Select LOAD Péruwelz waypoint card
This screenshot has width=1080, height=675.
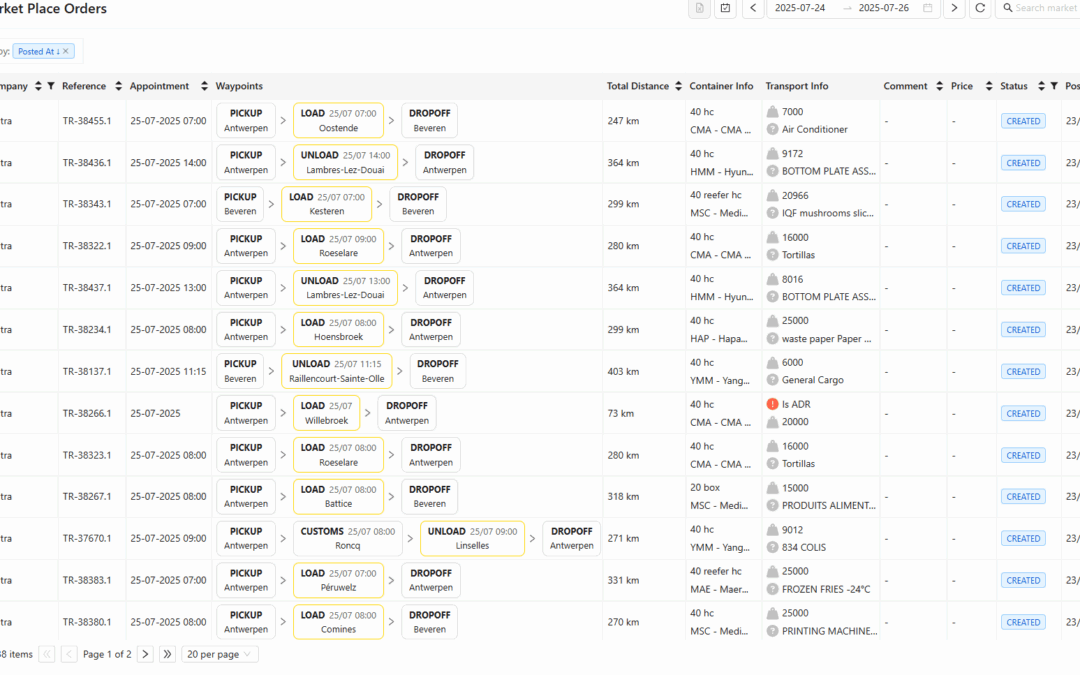pyautogui.click(x=338, y=581)
